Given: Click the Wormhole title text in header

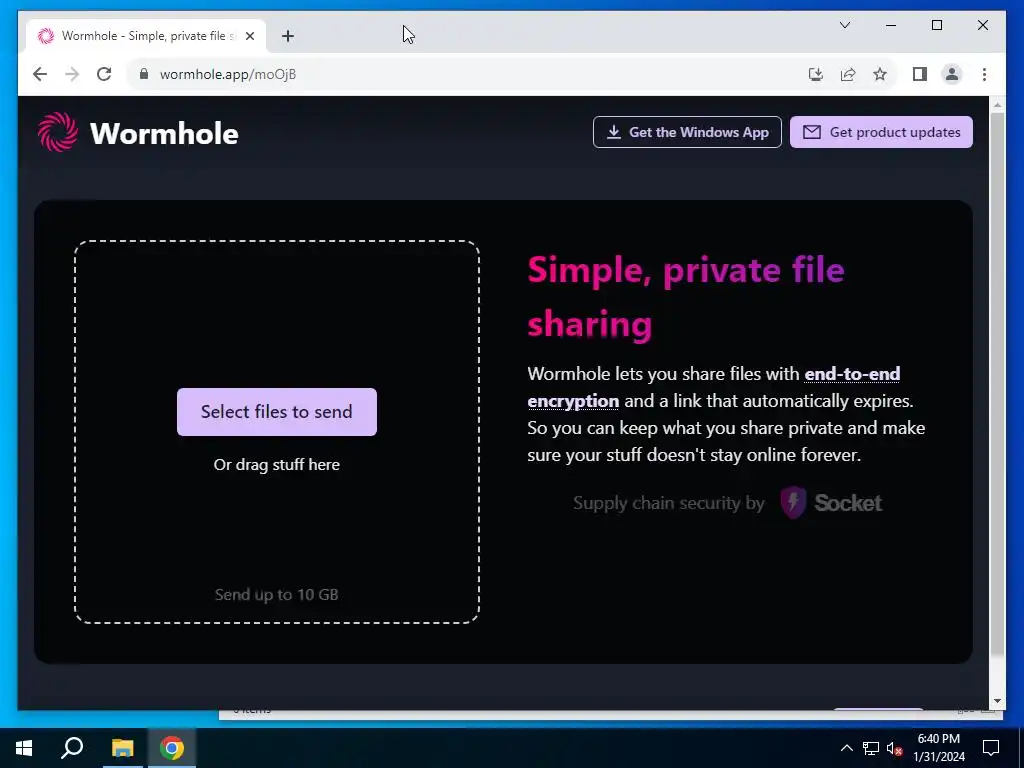Looking at the screenshot, I should (164, 133).
